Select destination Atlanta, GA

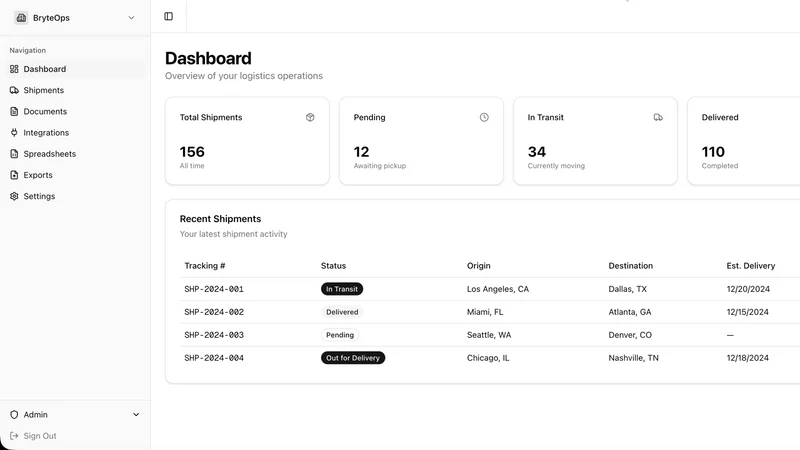point(630,312)
